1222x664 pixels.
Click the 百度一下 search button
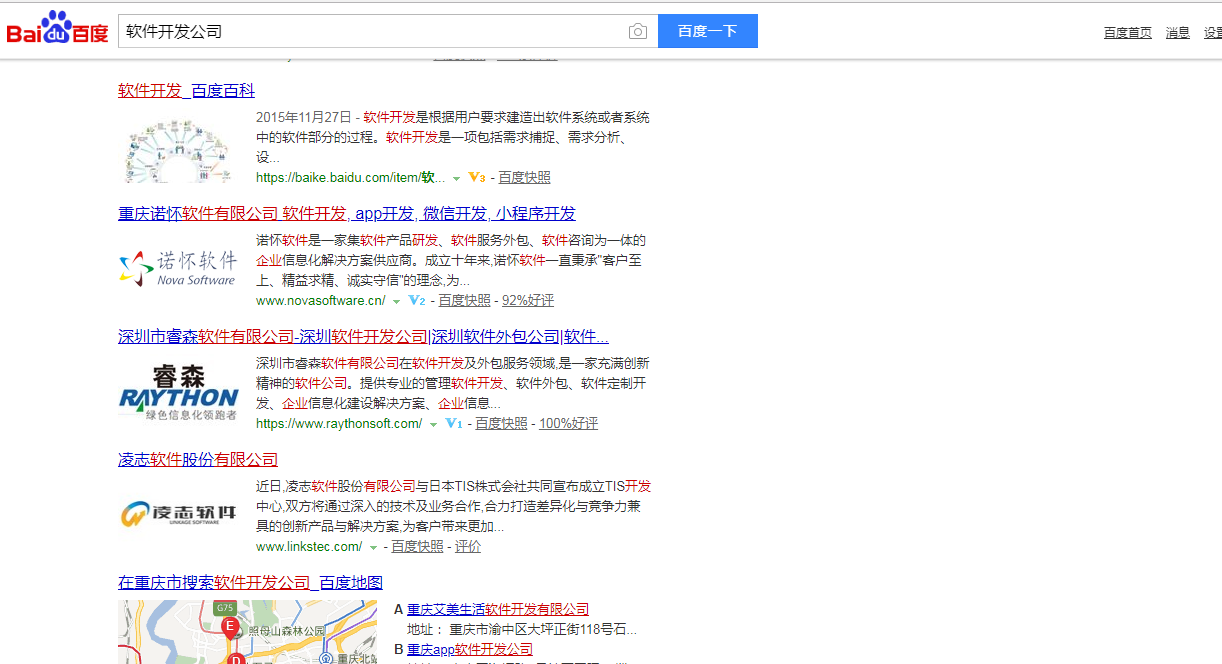pyautogui.click(x=708, y=31)
